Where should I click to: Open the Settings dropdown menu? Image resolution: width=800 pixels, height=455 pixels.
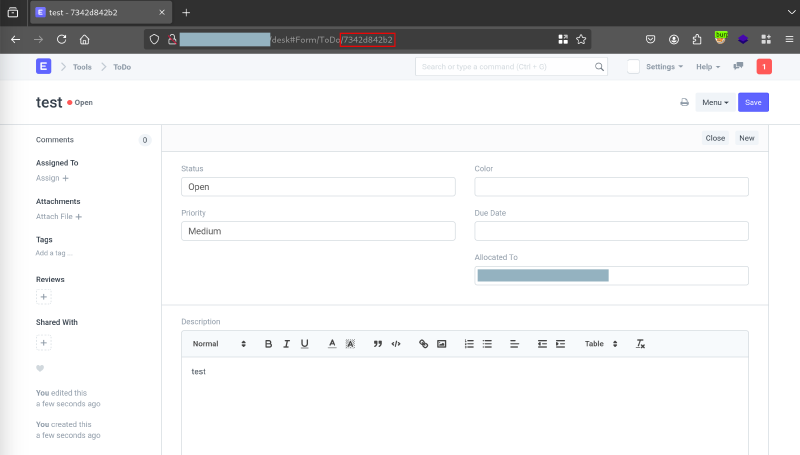click(664, 67)
